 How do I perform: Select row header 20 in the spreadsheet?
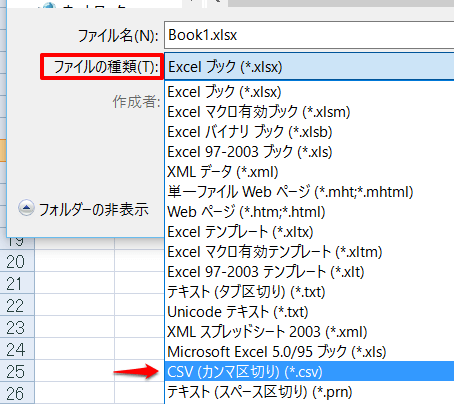point(17,261)
